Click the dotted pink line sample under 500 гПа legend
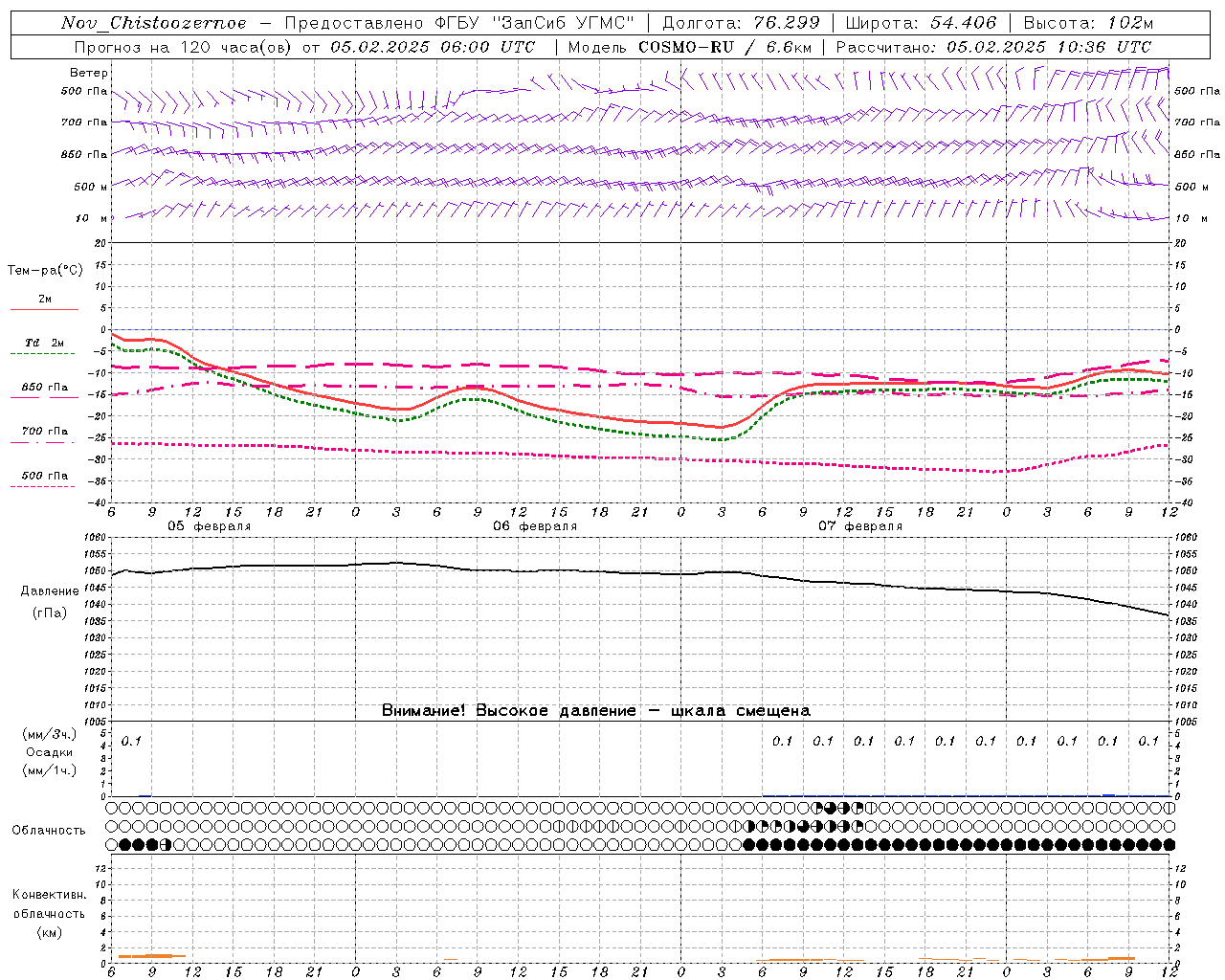This screenshot has width=1225, height=980. point(44,486)
